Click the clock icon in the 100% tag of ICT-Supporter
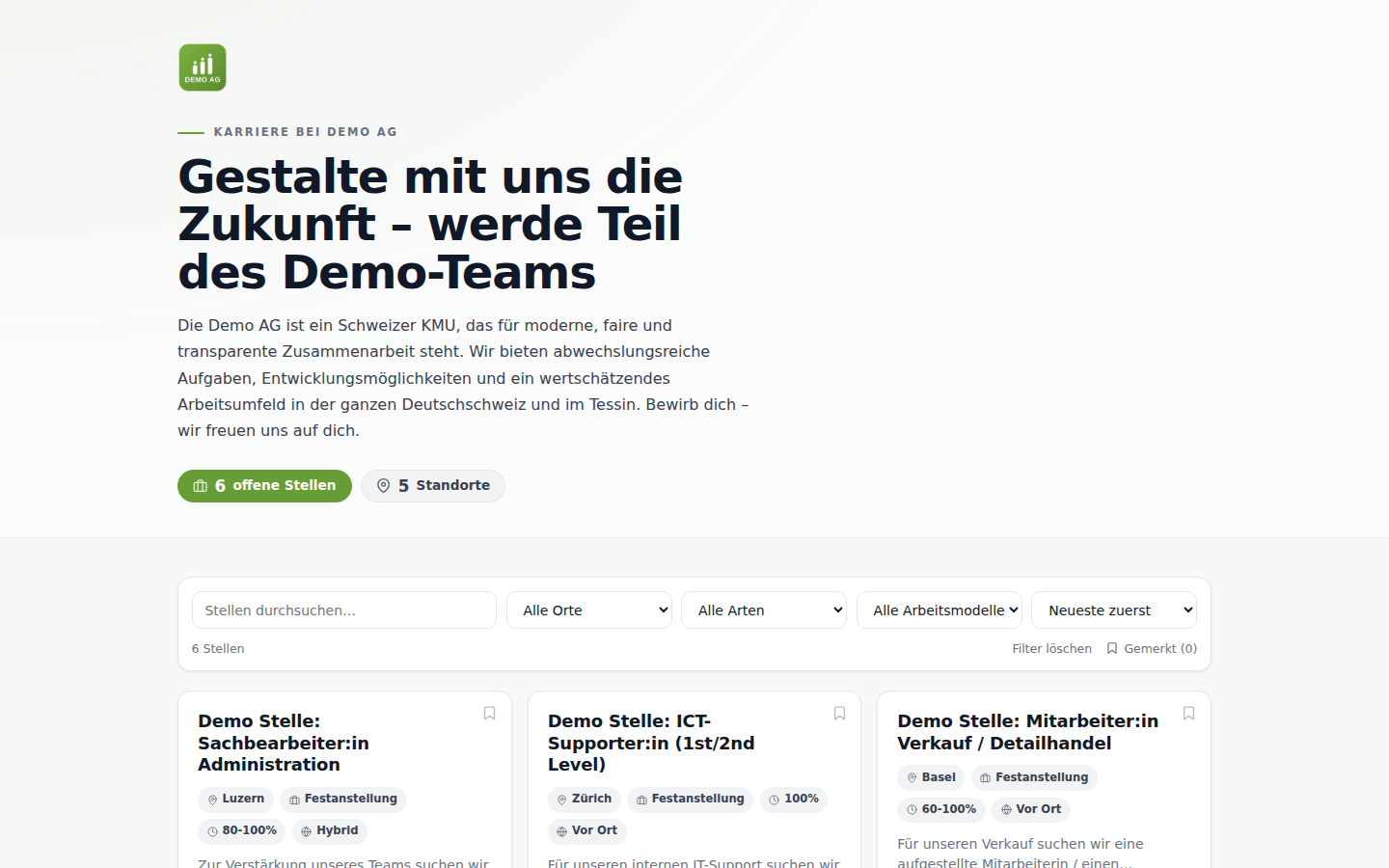Image resolution: width=1389 pixels, height=868 pixels. point(775,800)
